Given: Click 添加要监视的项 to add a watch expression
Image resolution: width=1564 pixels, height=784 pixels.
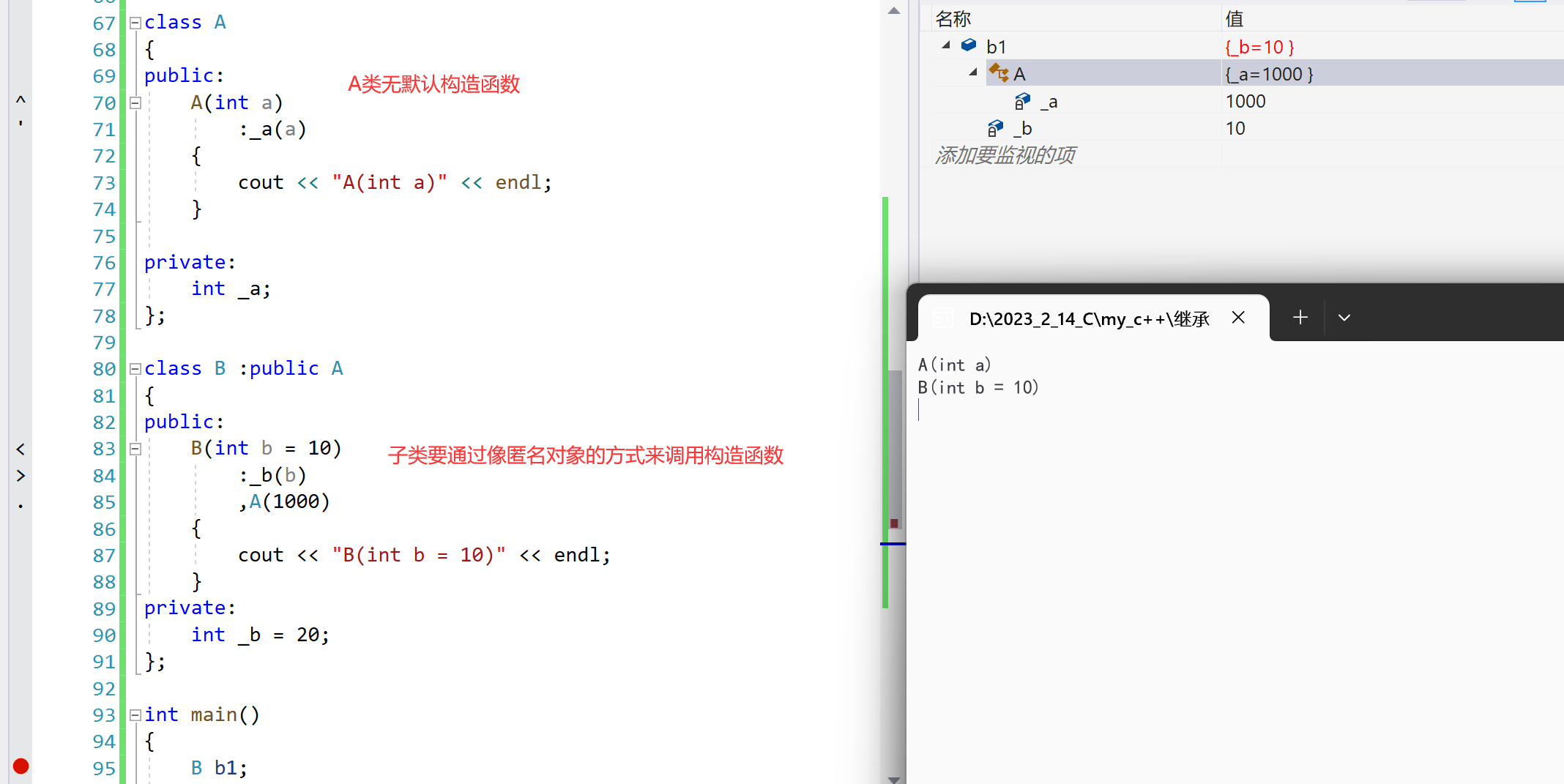Looking at the screenshot, I should [x=1004, y=154].
